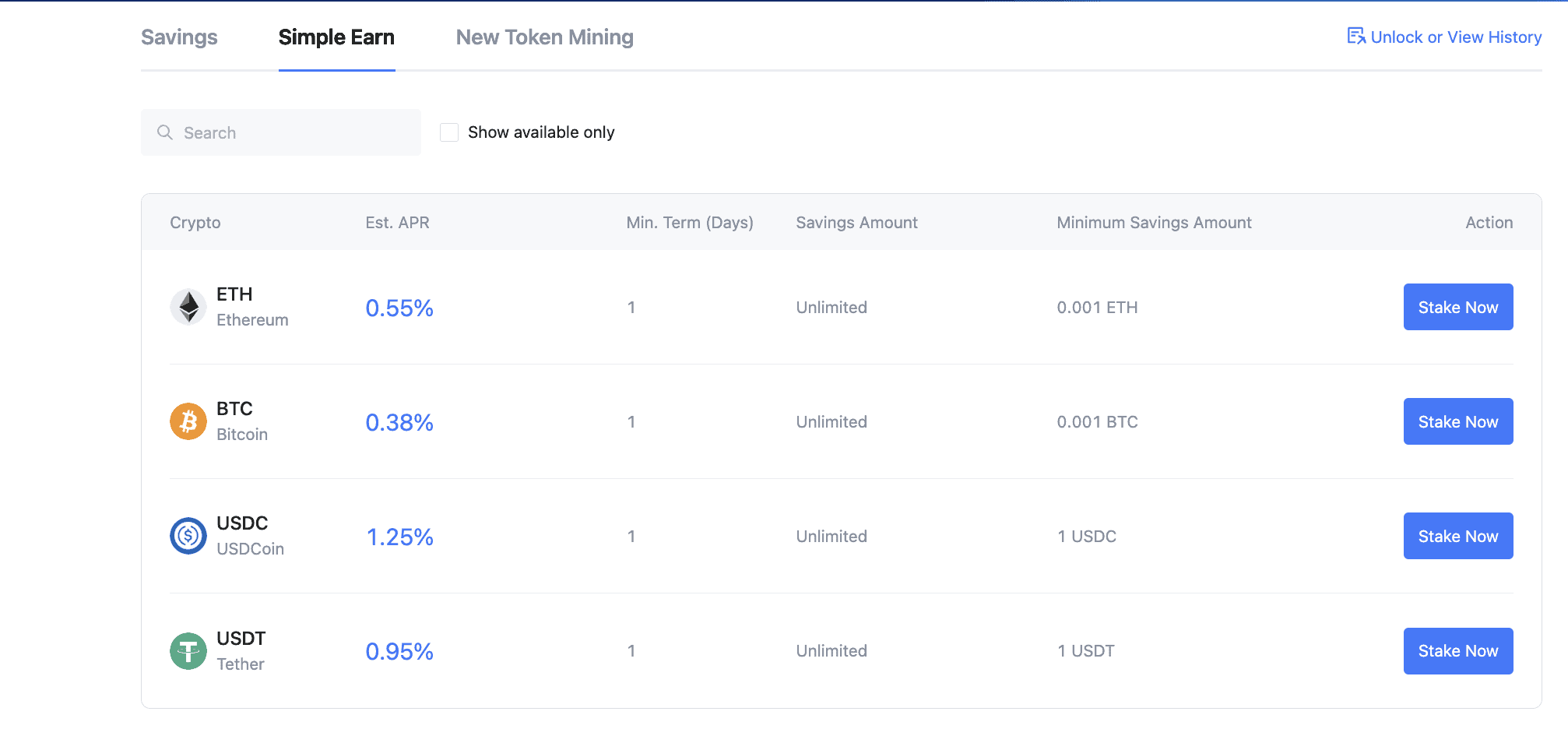Click the Unlock or View History icon

point(1356,37)
